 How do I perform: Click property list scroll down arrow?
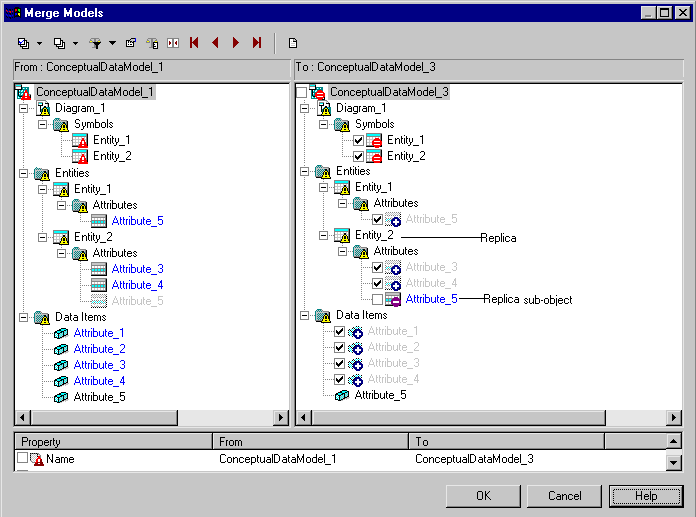point(674,463)
